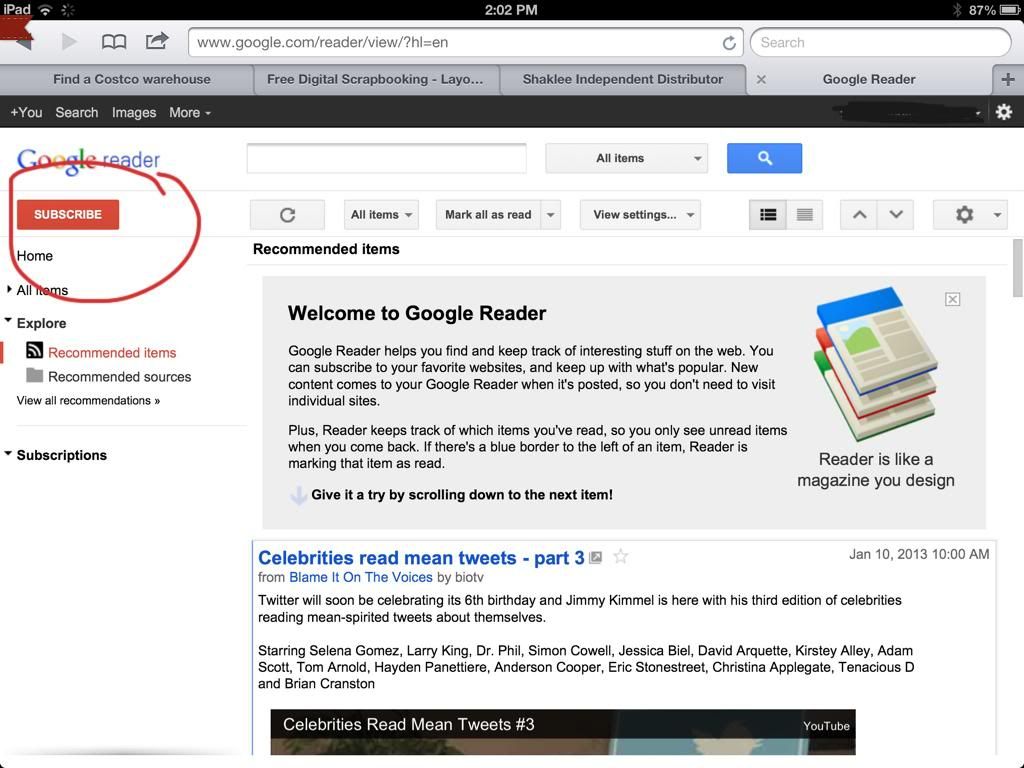Open View all recommendations link
1024x768 pixels.
pyautogui.click(x=88, y=400)
